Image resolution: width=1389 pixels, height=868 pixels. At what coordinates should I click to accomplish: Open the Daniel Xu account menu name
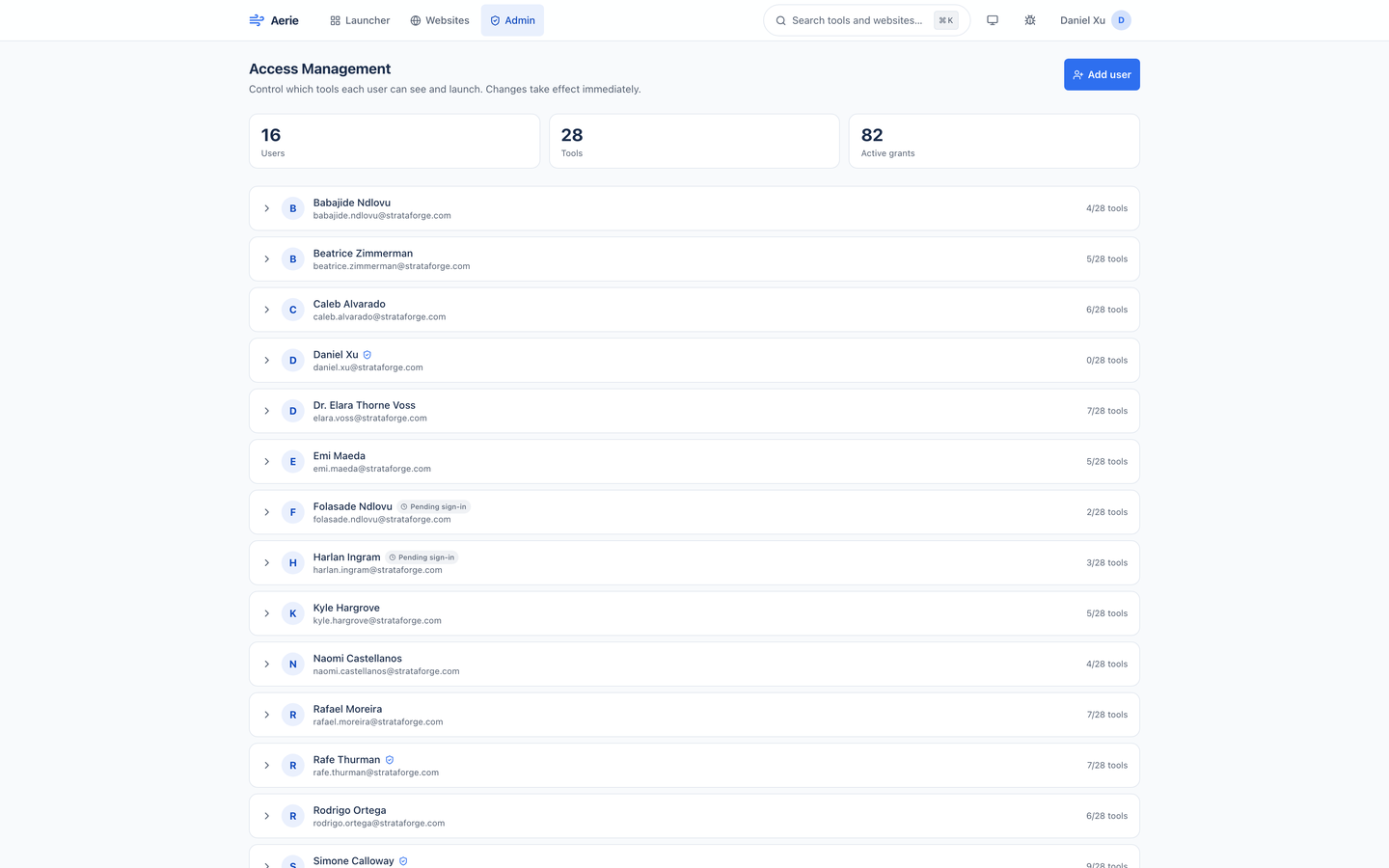tap(1082, 20)
